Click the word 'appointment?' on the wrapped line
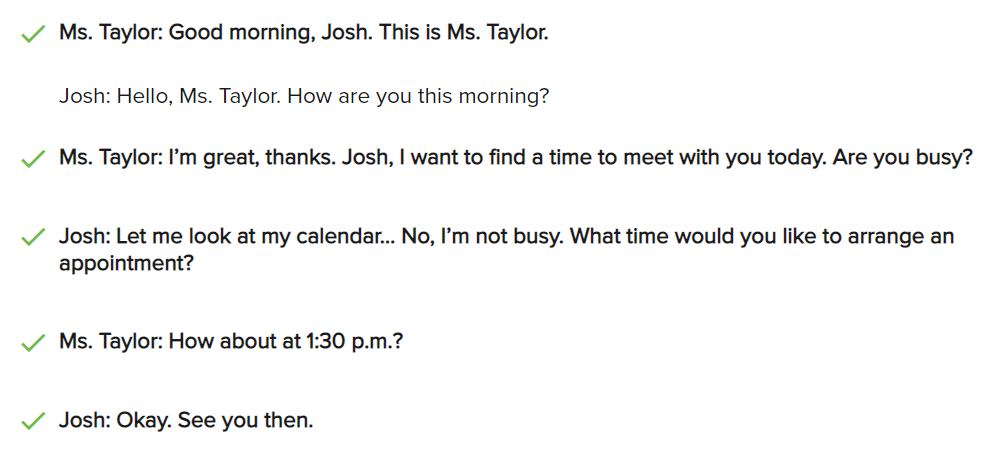 point(125,264)
